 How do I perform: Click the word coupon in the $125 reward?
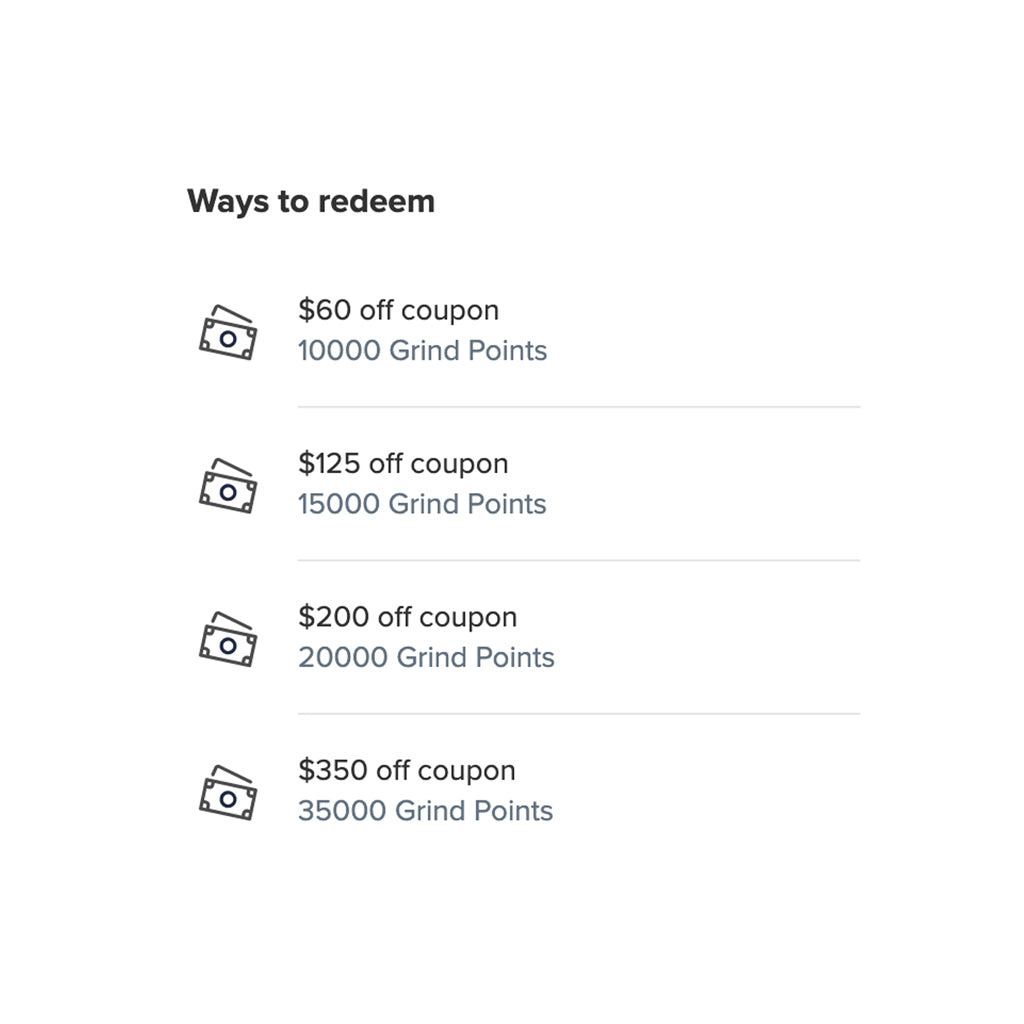click(x=459, y=466)
